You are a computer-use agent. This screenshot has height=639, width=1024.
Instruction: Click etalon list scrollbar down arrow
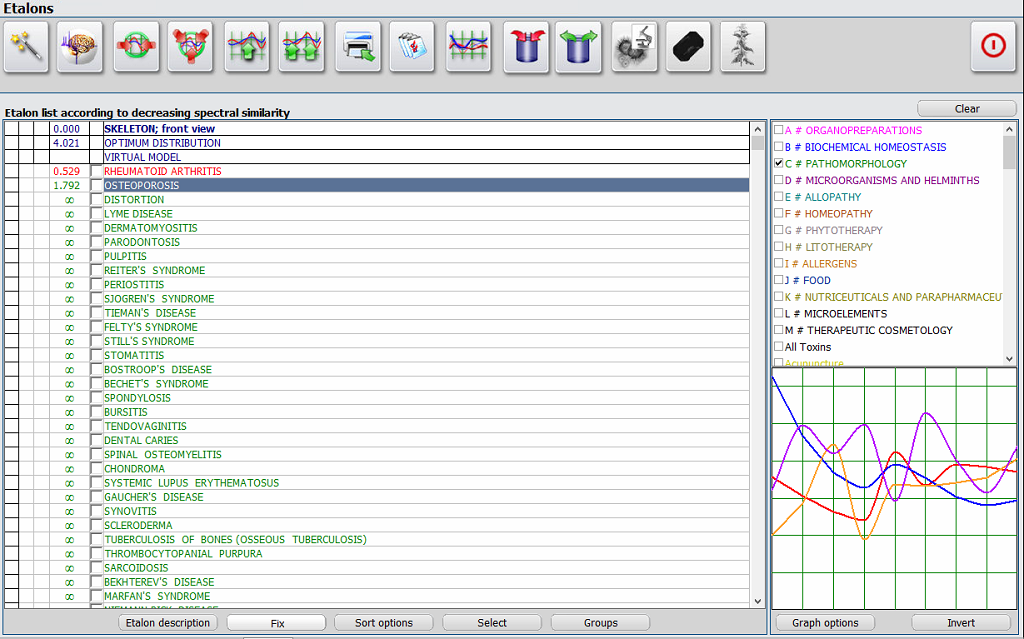coord(757,601)
